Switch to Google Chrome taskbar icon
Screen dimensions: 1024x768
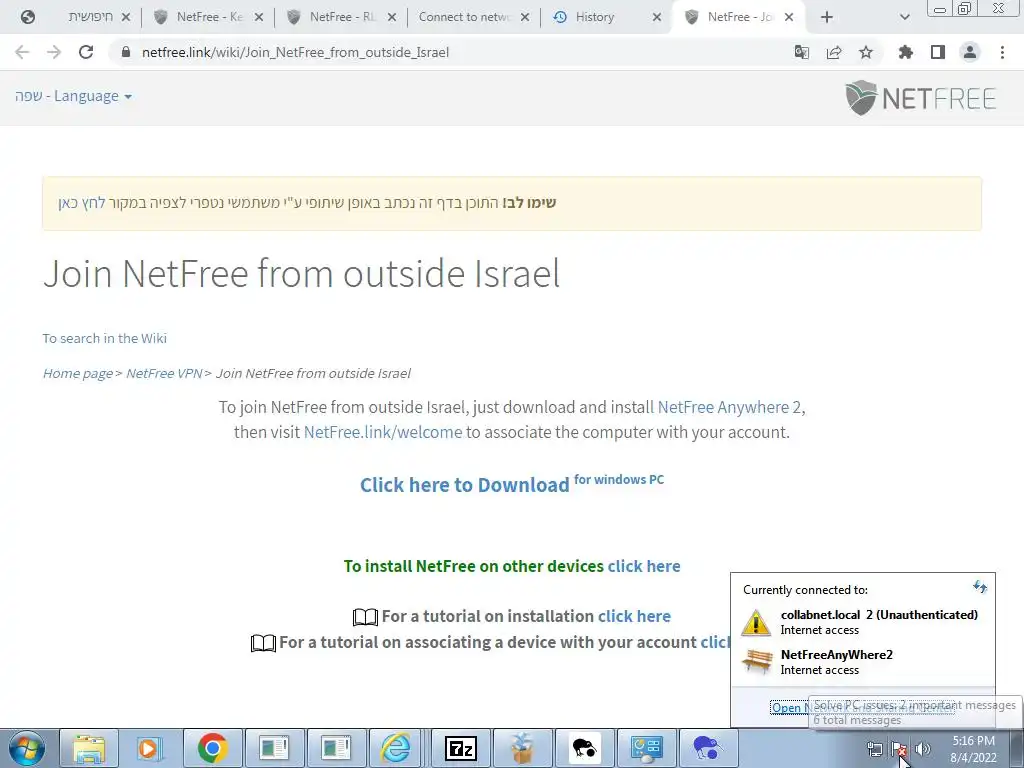coord(212,748)
